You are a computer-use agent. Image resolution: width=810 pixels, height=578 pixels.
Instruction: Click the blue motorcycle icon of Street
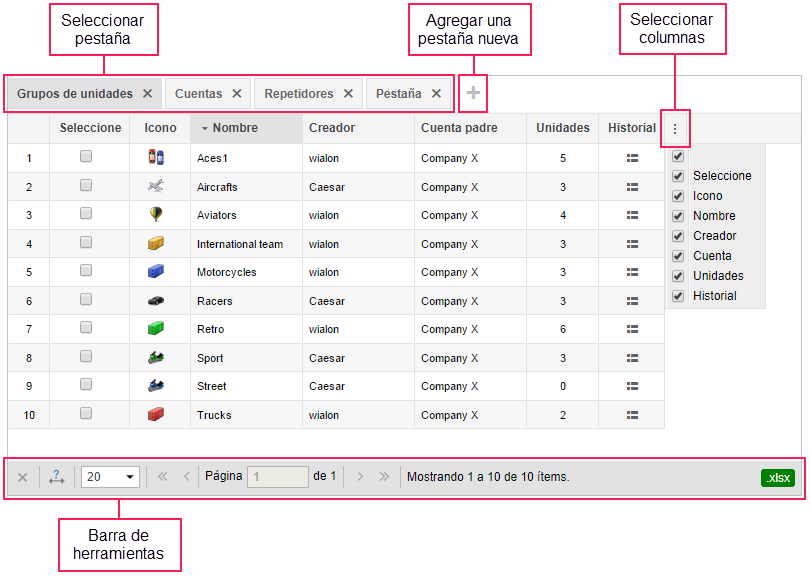tap(156, 385)
